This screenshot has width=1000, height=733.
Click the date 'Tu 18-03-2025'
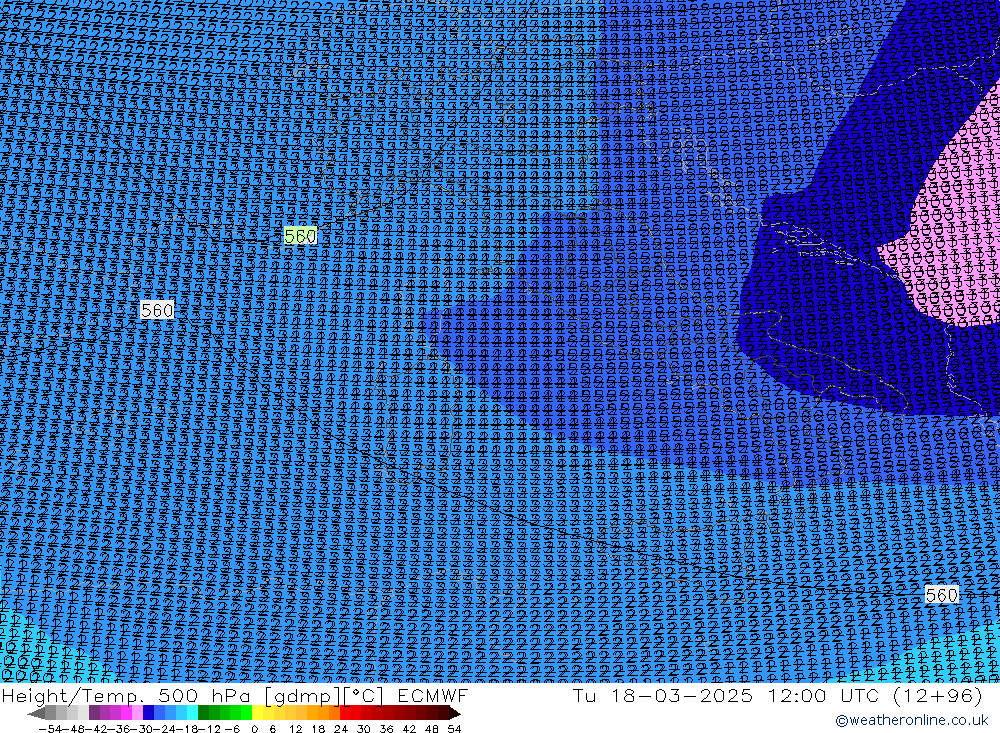pyautogui.click(x=663, y=696)
